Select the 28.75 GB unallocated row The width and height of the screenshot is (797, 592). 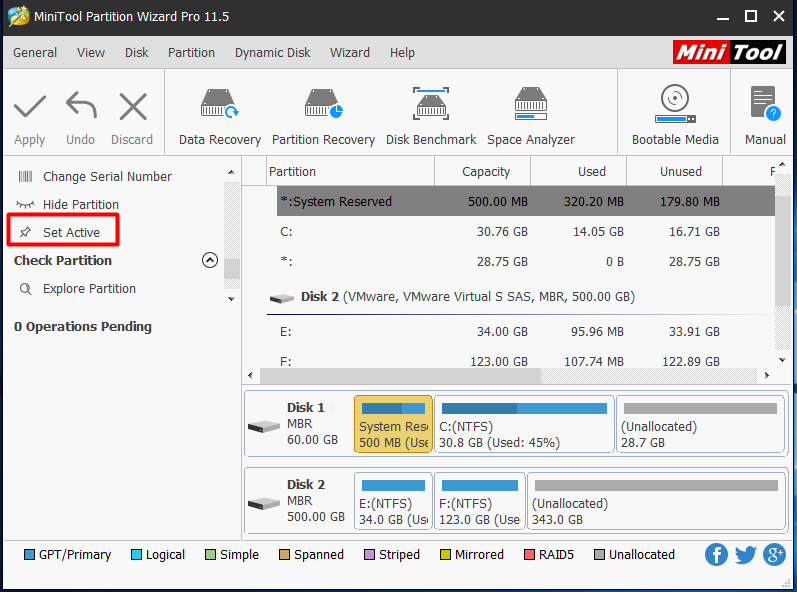point(526,262)
